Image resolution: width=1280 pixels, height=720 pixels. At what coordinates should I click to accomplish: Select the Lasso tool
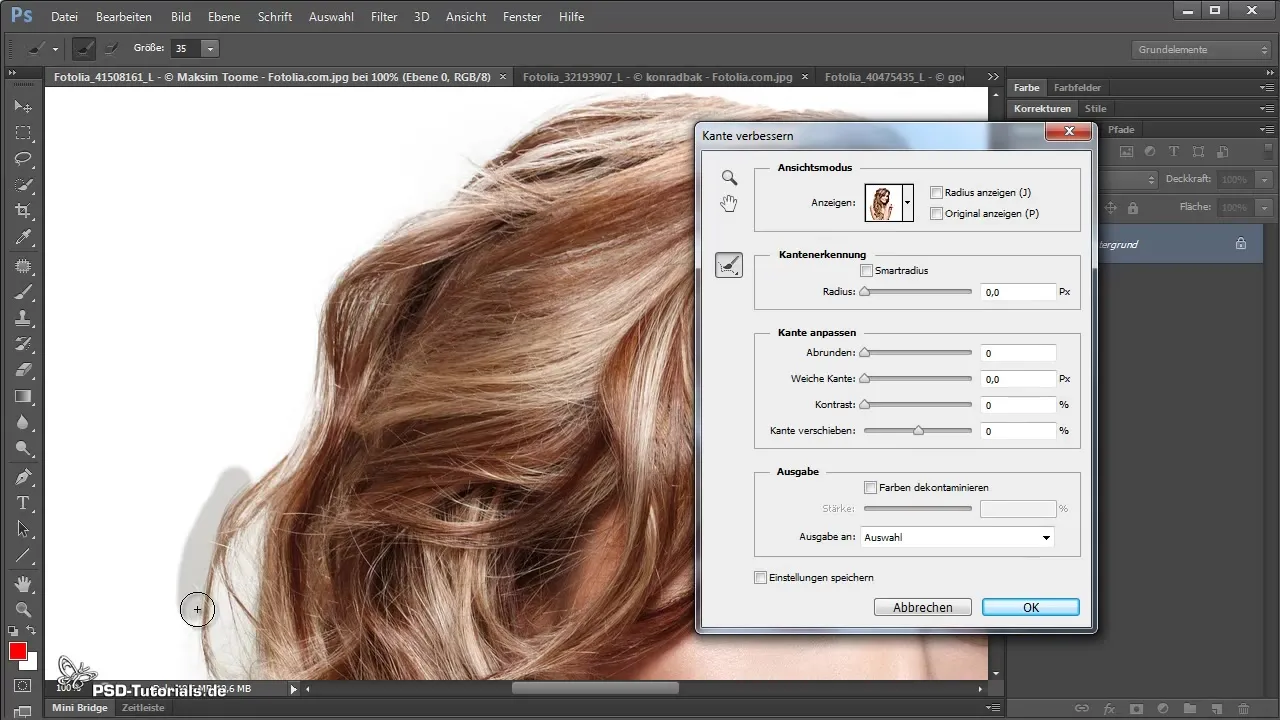pyautogui.click(x=23, y=159)
